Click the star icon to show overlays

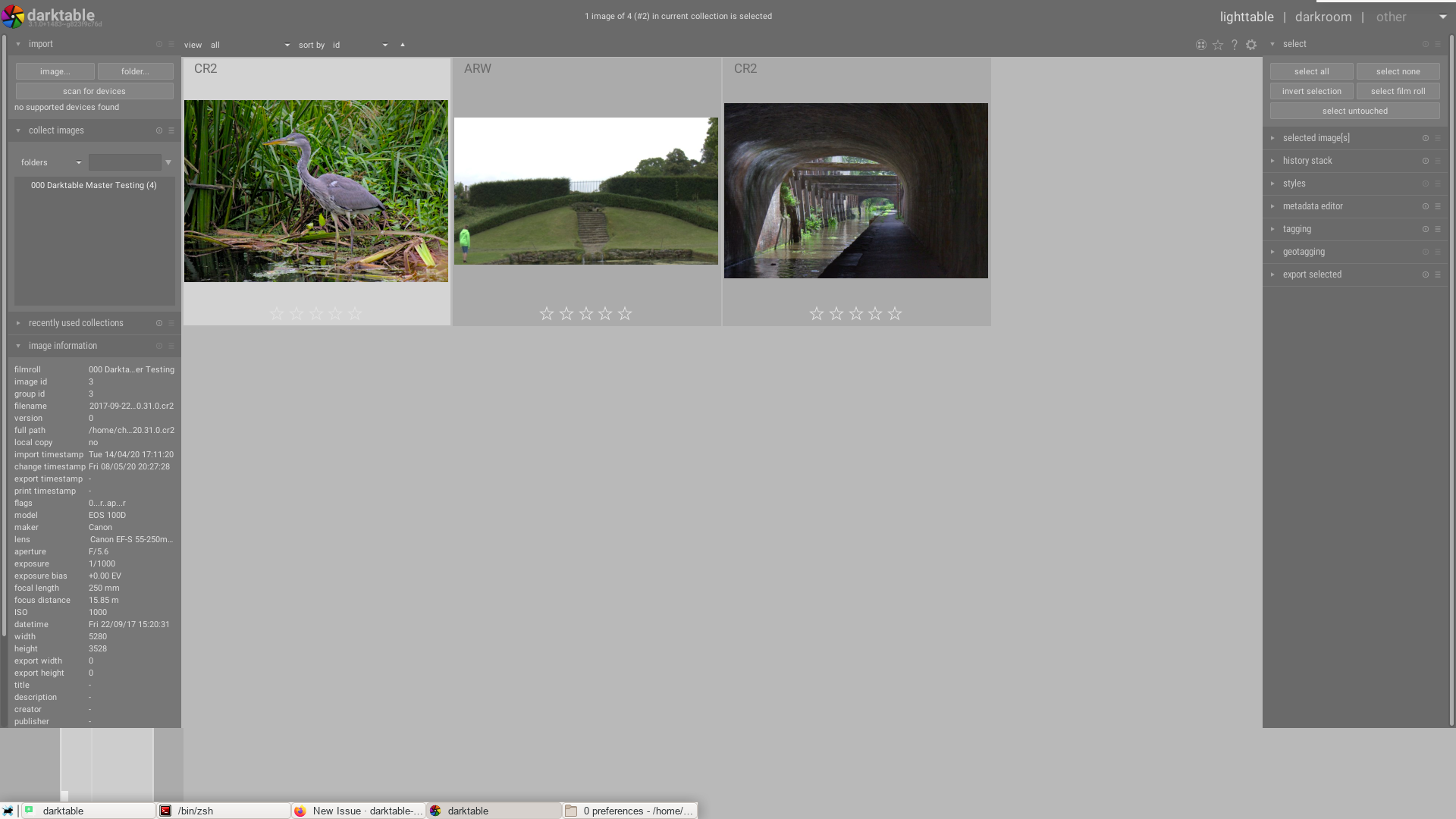coord(1219,45)
